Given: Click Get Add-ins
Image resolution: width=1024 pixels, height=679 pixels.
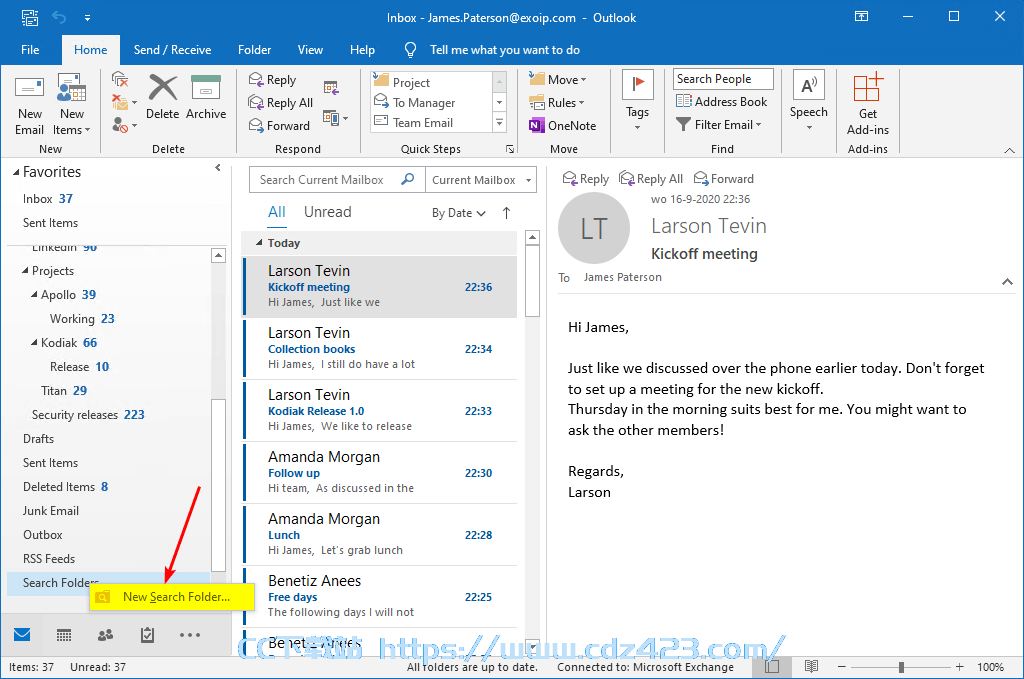Looking at the screenshot, I should (868, 104).
